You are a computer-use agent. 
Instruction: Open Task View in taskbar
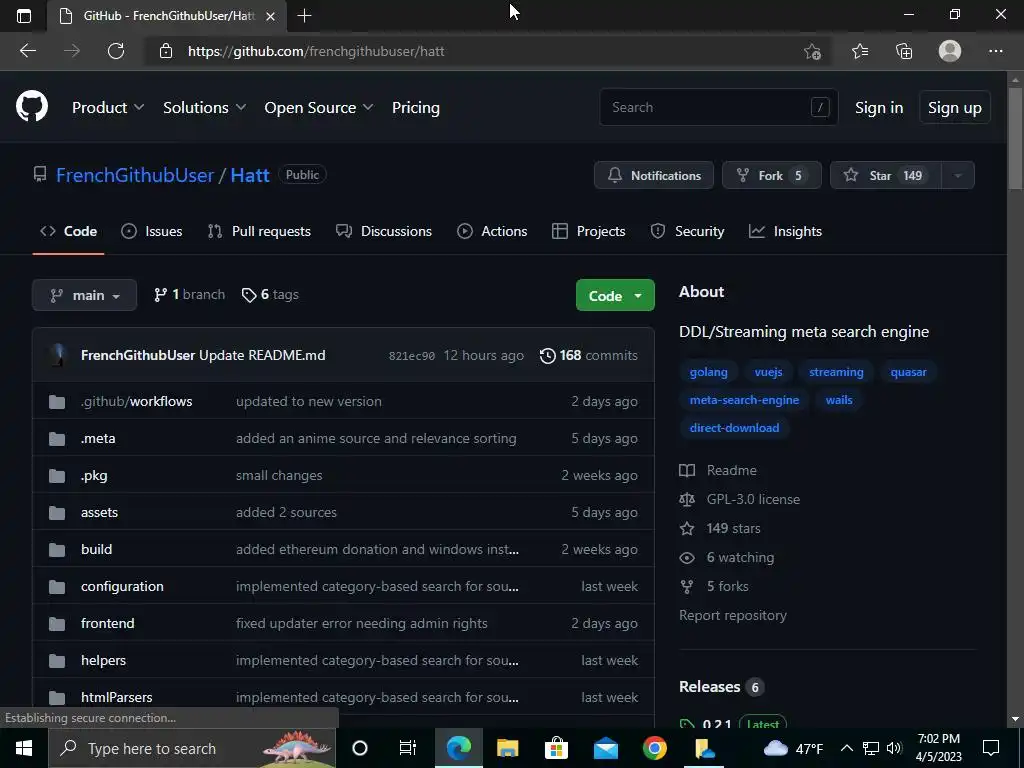[x=408, y=748]
